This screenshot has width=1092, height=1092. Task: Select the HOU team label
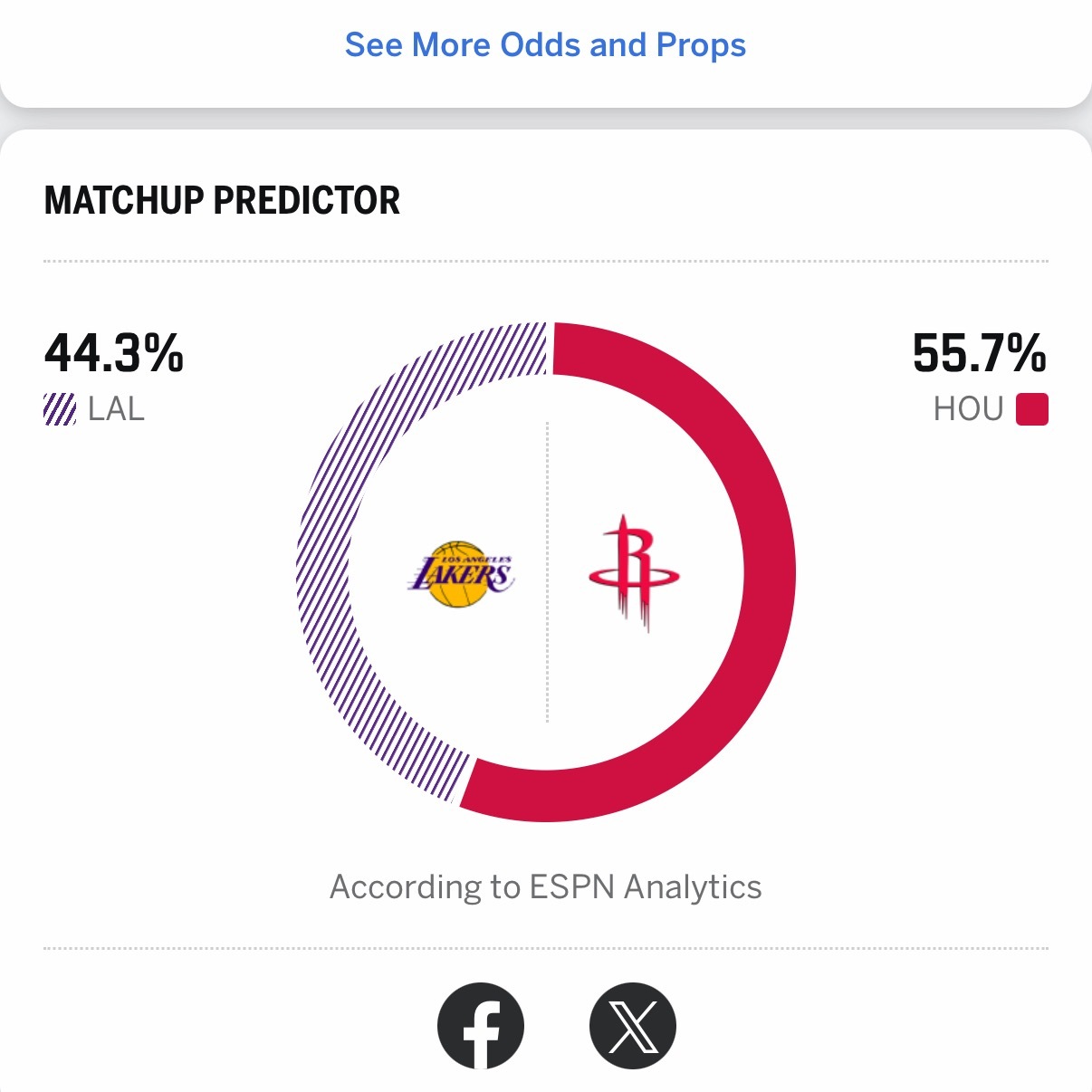coord(969,409)
